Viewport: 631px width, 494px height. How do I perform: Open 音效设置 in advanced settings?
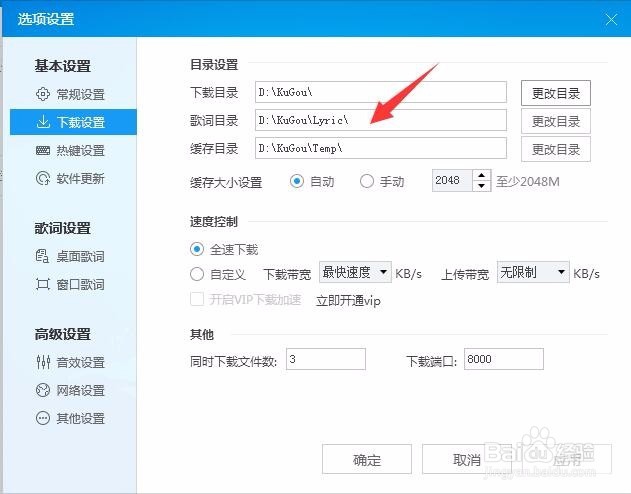pyautogui.click(x=73, y=362)
